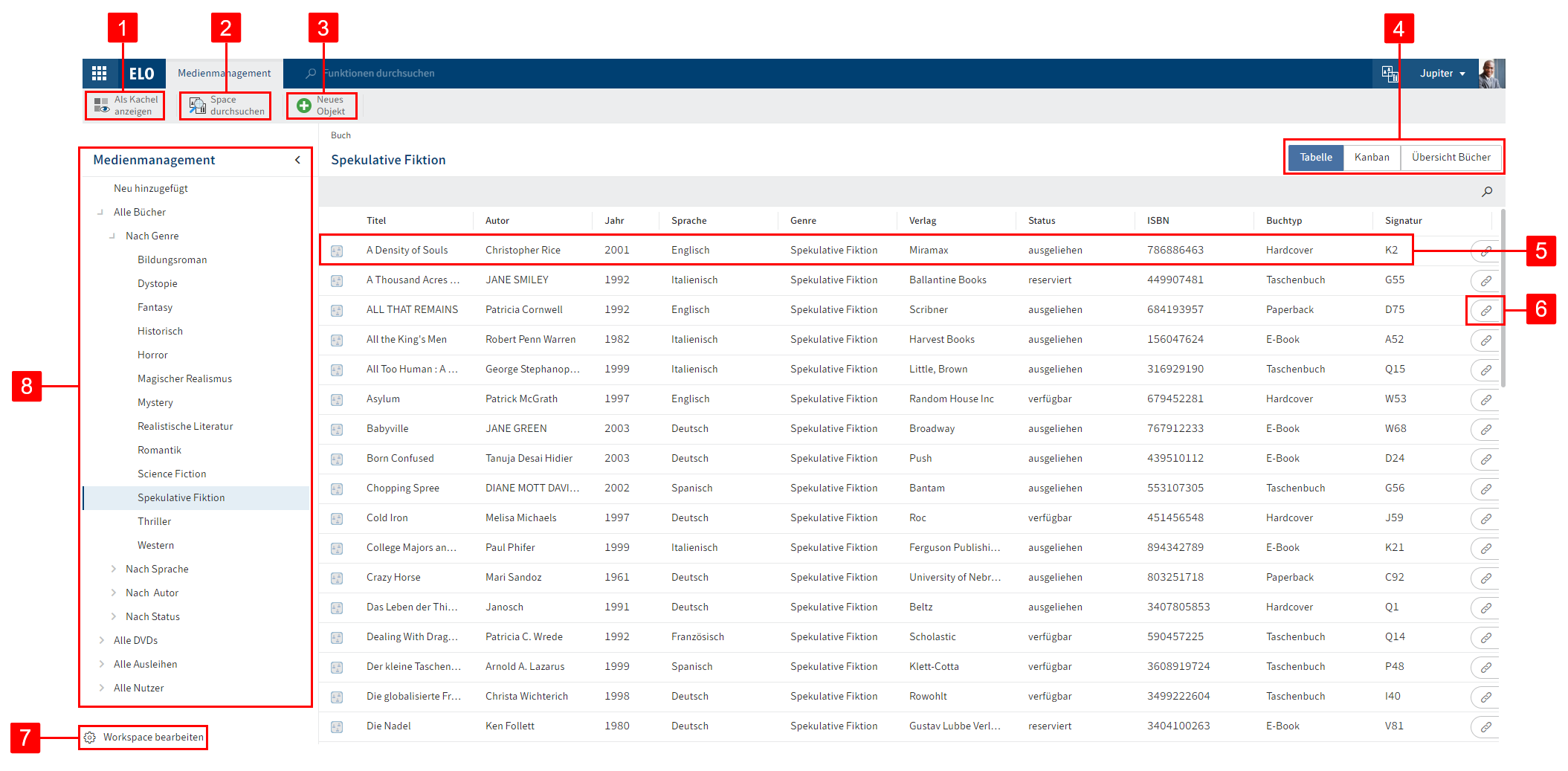
Task: Select the Medienmanagement tab in the top bar
Action: (224, 73)
